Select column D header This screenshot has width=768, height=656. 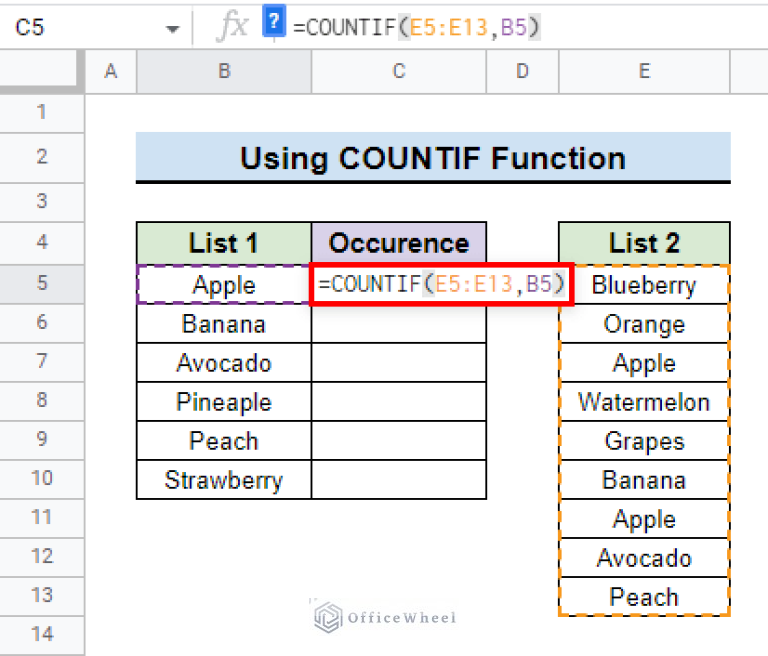(x=522, y=72)
